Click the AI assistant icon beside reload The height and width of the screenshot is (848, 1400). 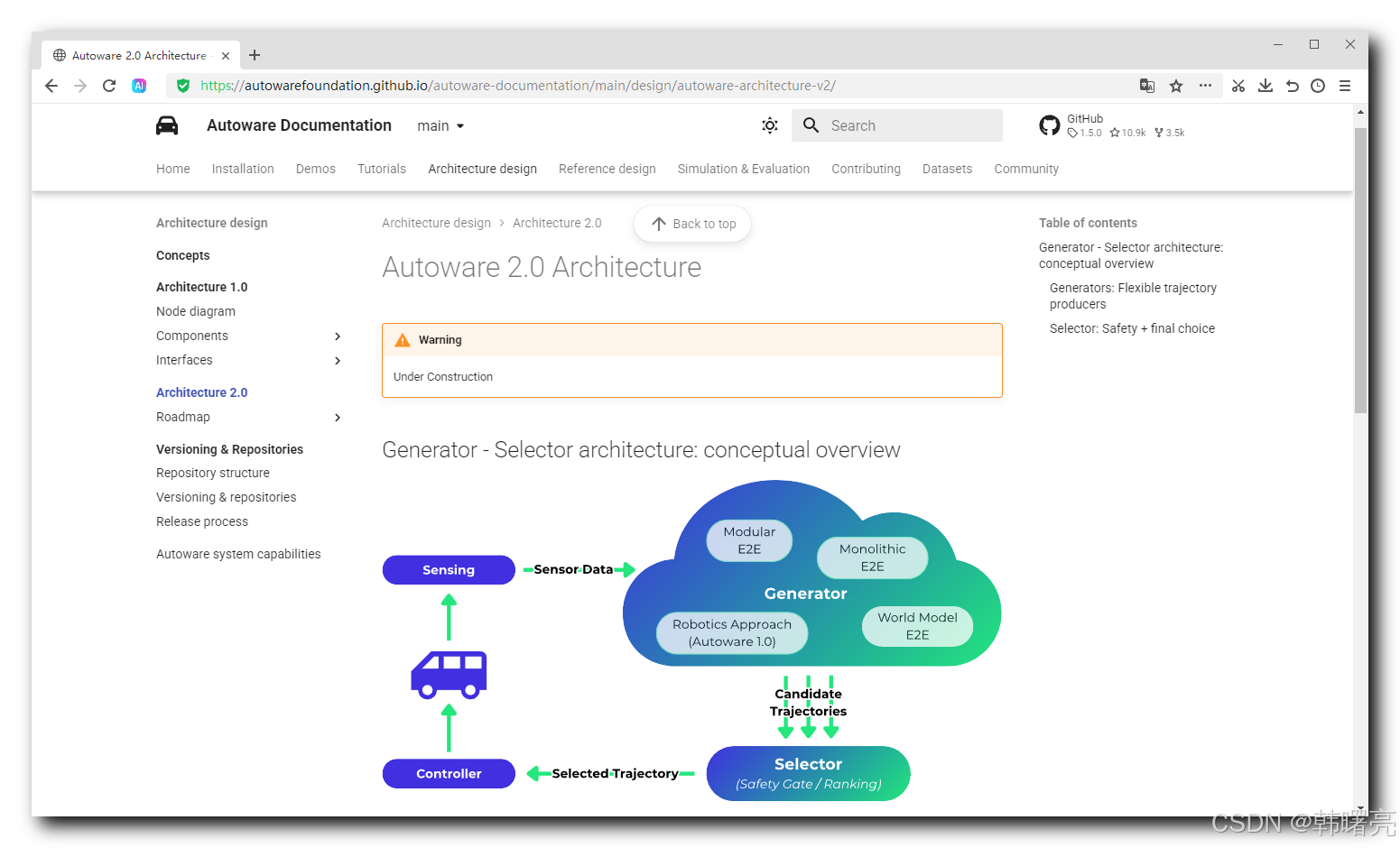tap(139, 86)
